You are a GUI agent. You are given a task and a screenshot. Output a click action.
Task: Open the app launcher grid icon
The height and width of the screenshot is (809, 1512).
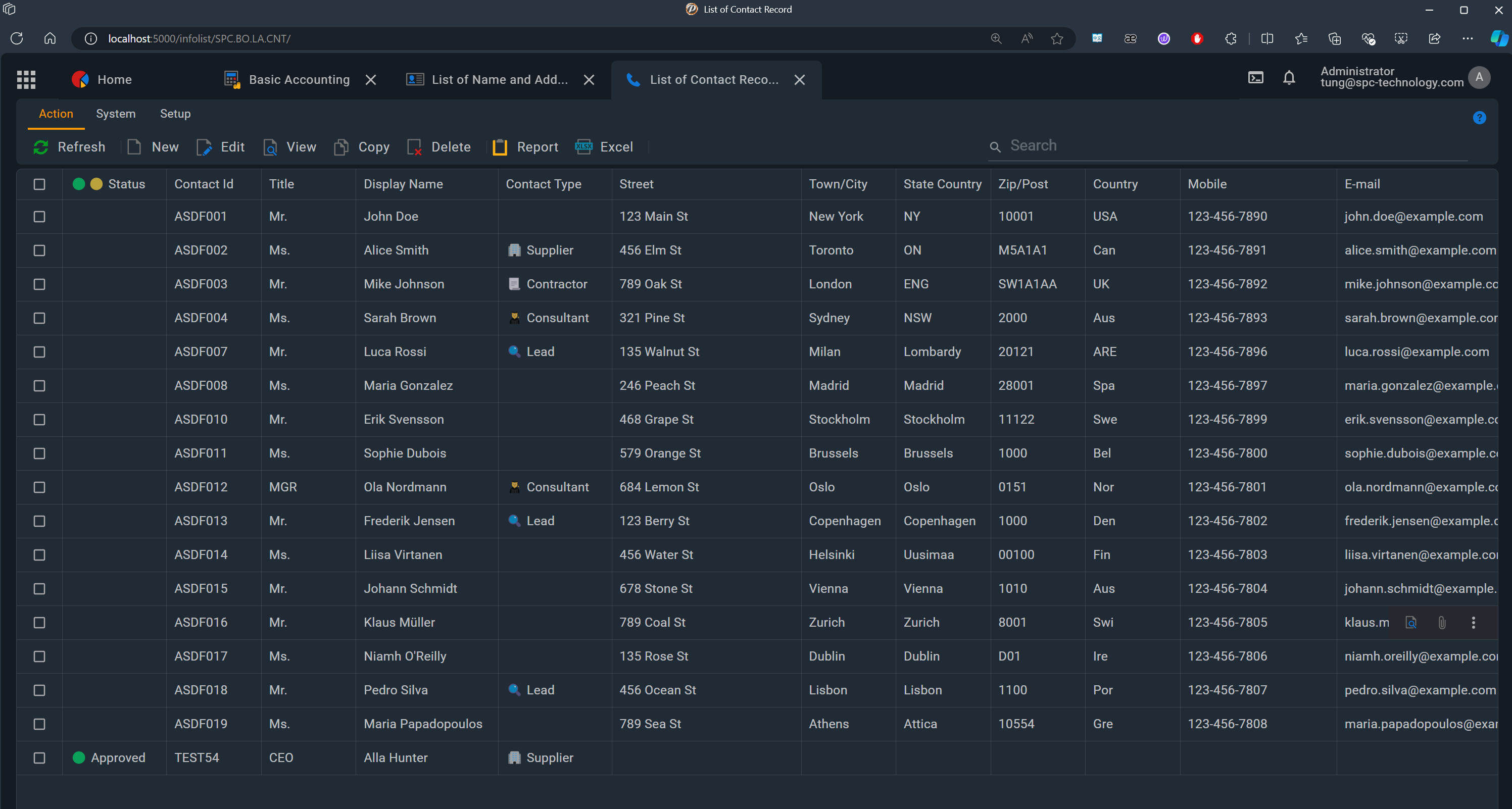(x=26, y=79)
